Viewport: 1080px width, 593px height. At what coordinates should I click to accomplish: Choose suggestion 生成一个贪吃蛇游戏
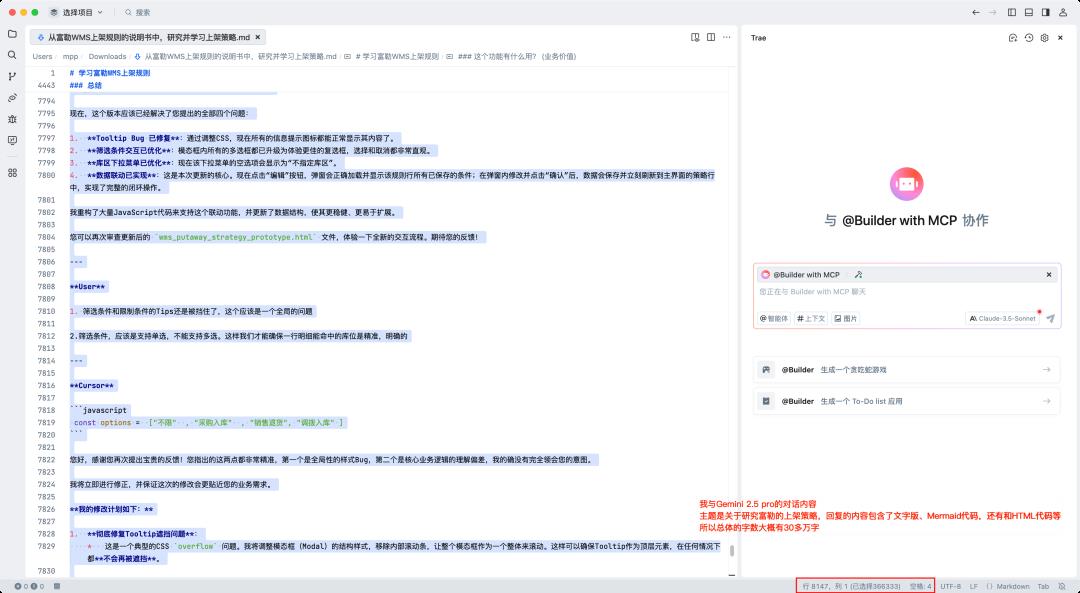[x=906, y=370]
